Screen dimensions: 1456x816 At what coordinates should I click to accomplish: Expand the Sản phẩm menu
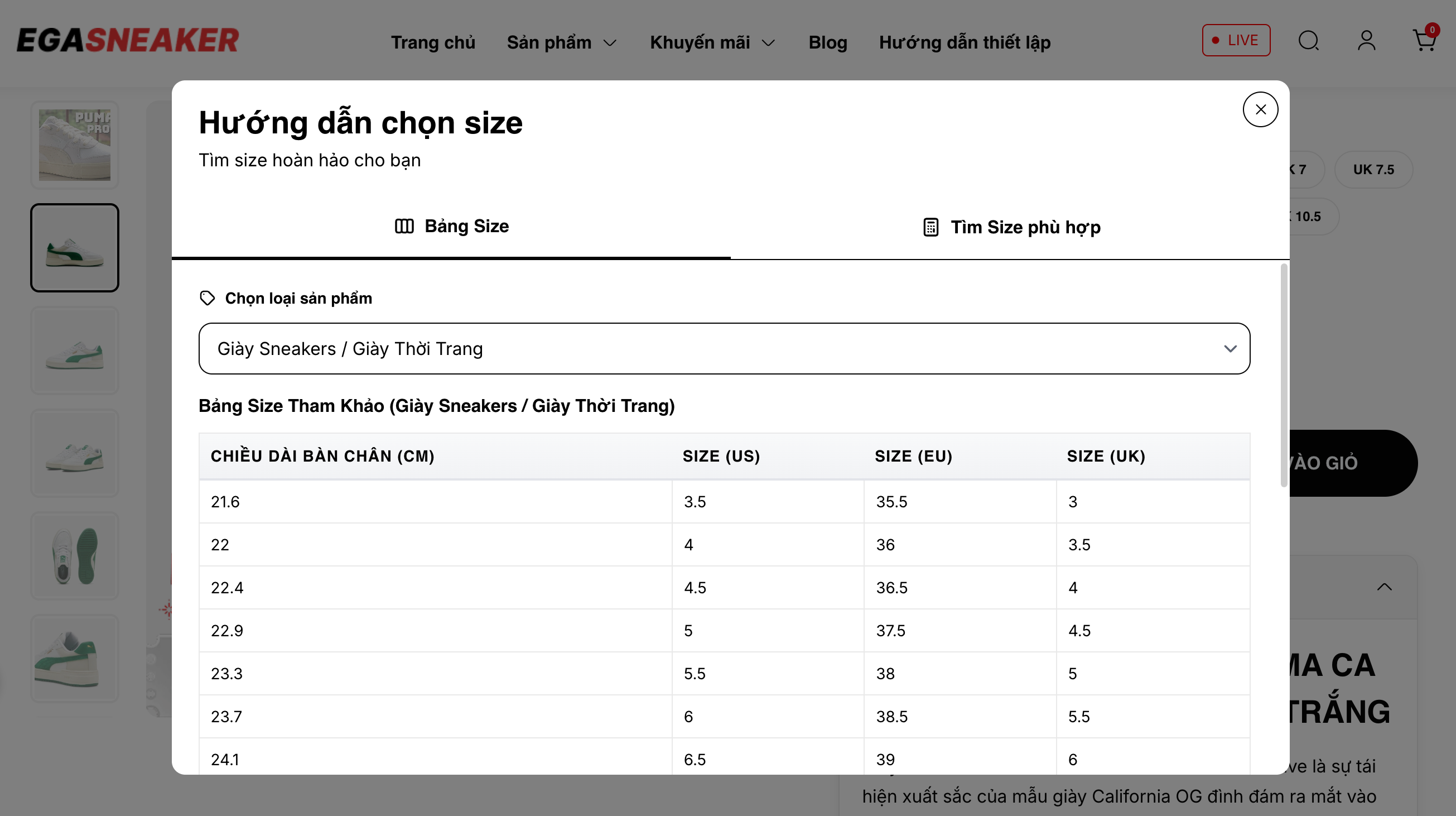tap(561, 42)
